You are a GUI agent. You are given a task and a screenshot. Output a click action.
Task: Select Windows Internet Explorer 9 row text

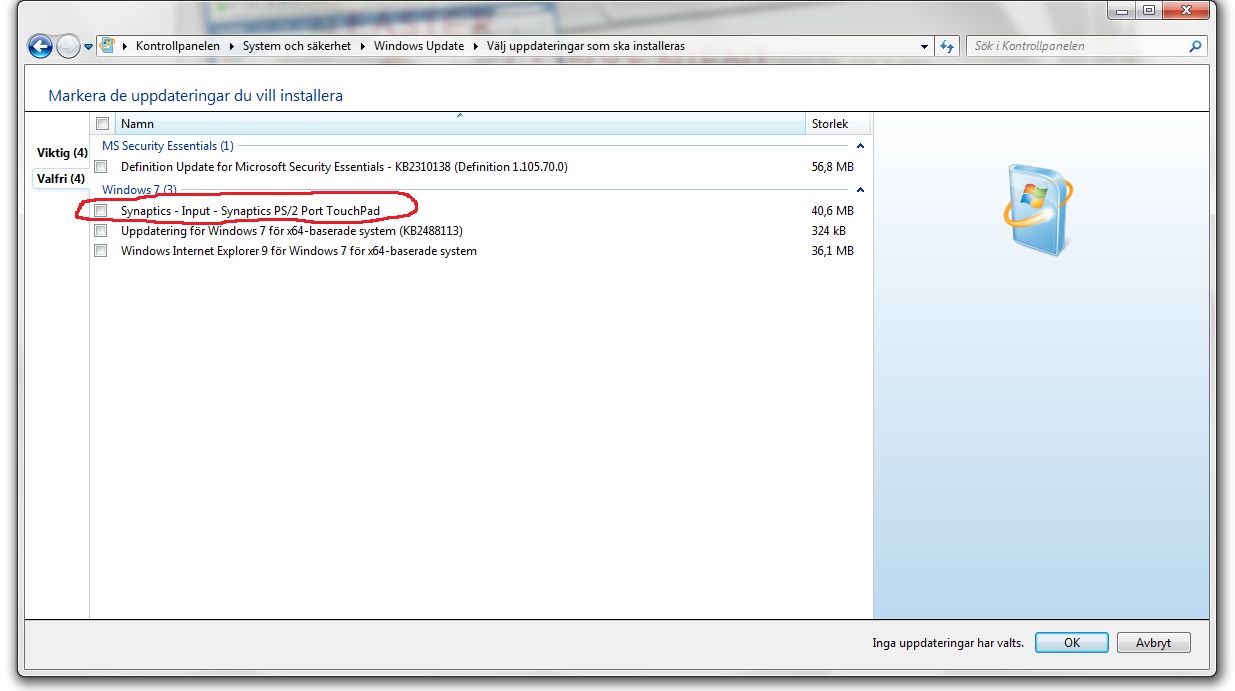pos(298,251)
